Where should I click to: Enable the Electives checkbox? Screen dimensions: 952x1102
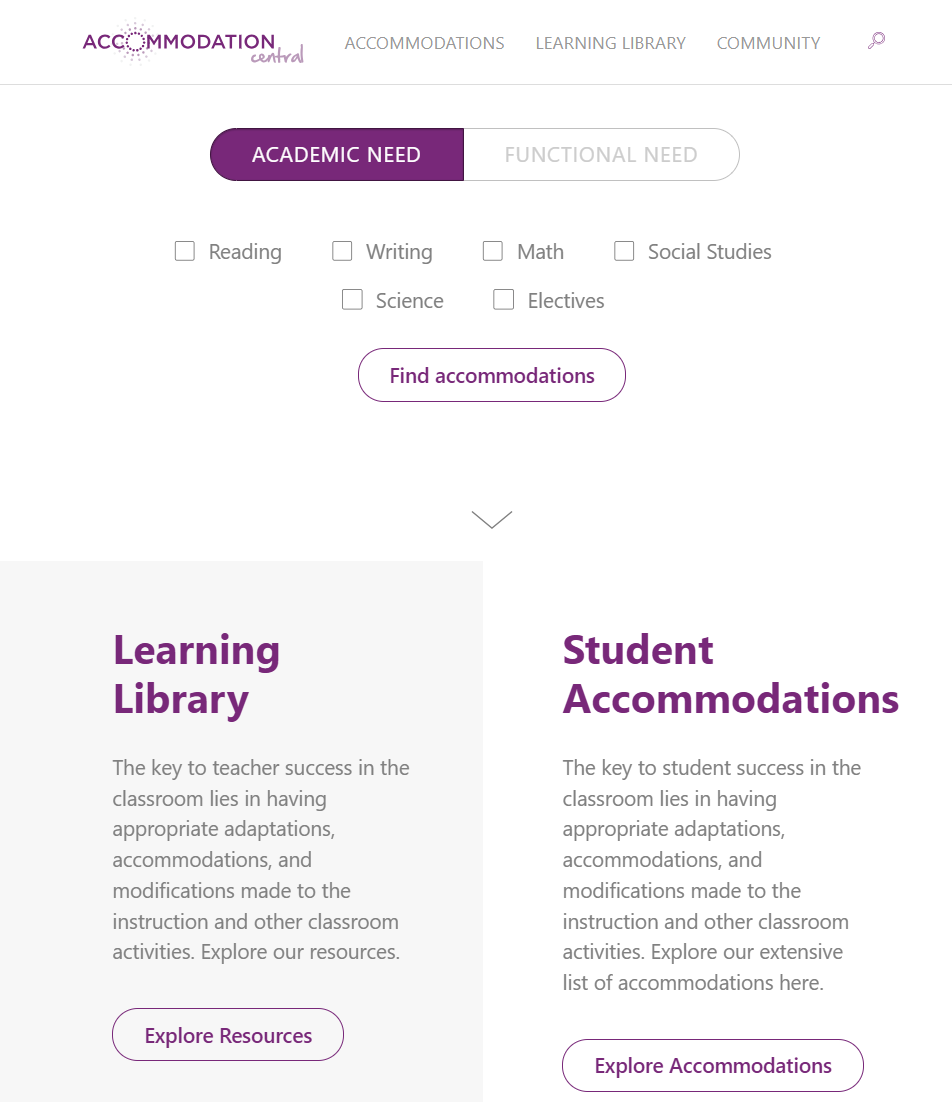503,300
